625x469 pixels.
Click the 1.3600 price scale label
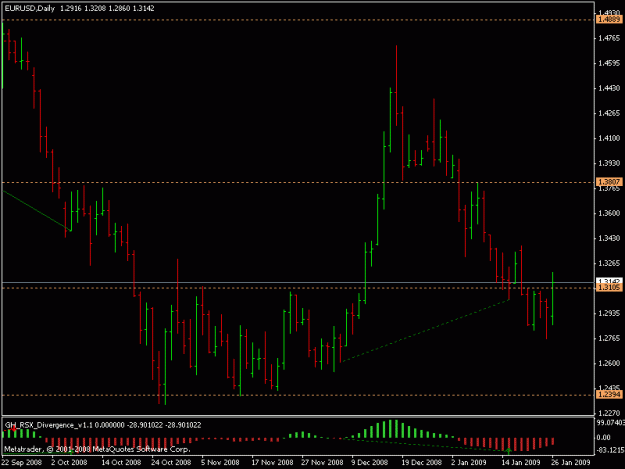(609, 213)
